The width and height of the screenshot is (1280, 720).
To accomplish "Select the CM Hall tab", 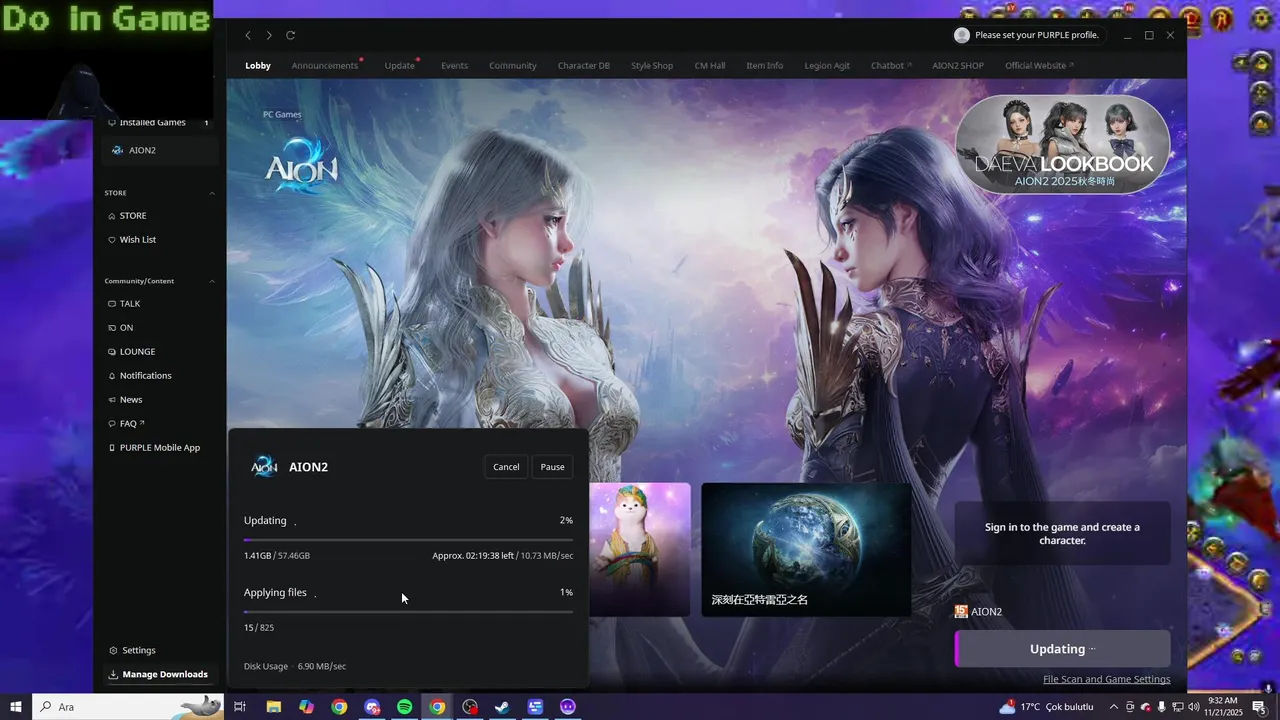I will click(710, 66).
